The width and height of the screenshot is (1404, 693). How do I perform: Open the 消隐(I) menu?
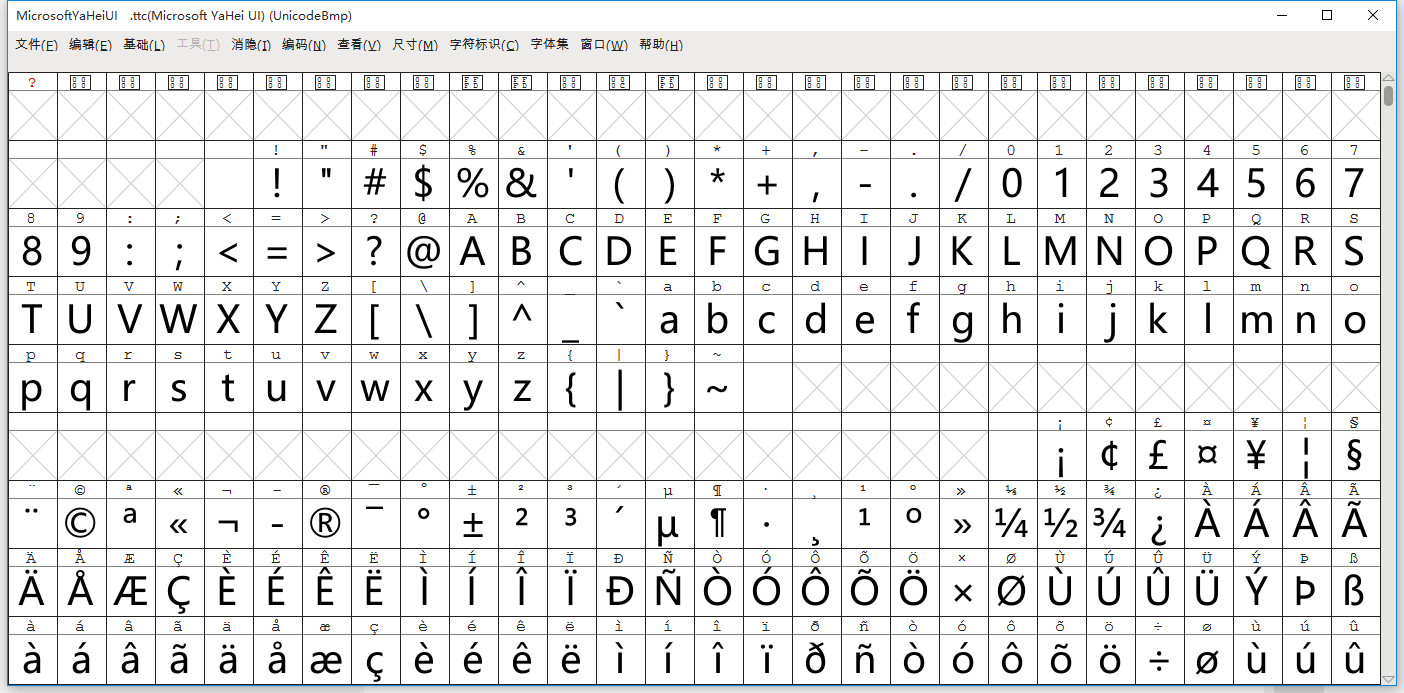point(251,45)
